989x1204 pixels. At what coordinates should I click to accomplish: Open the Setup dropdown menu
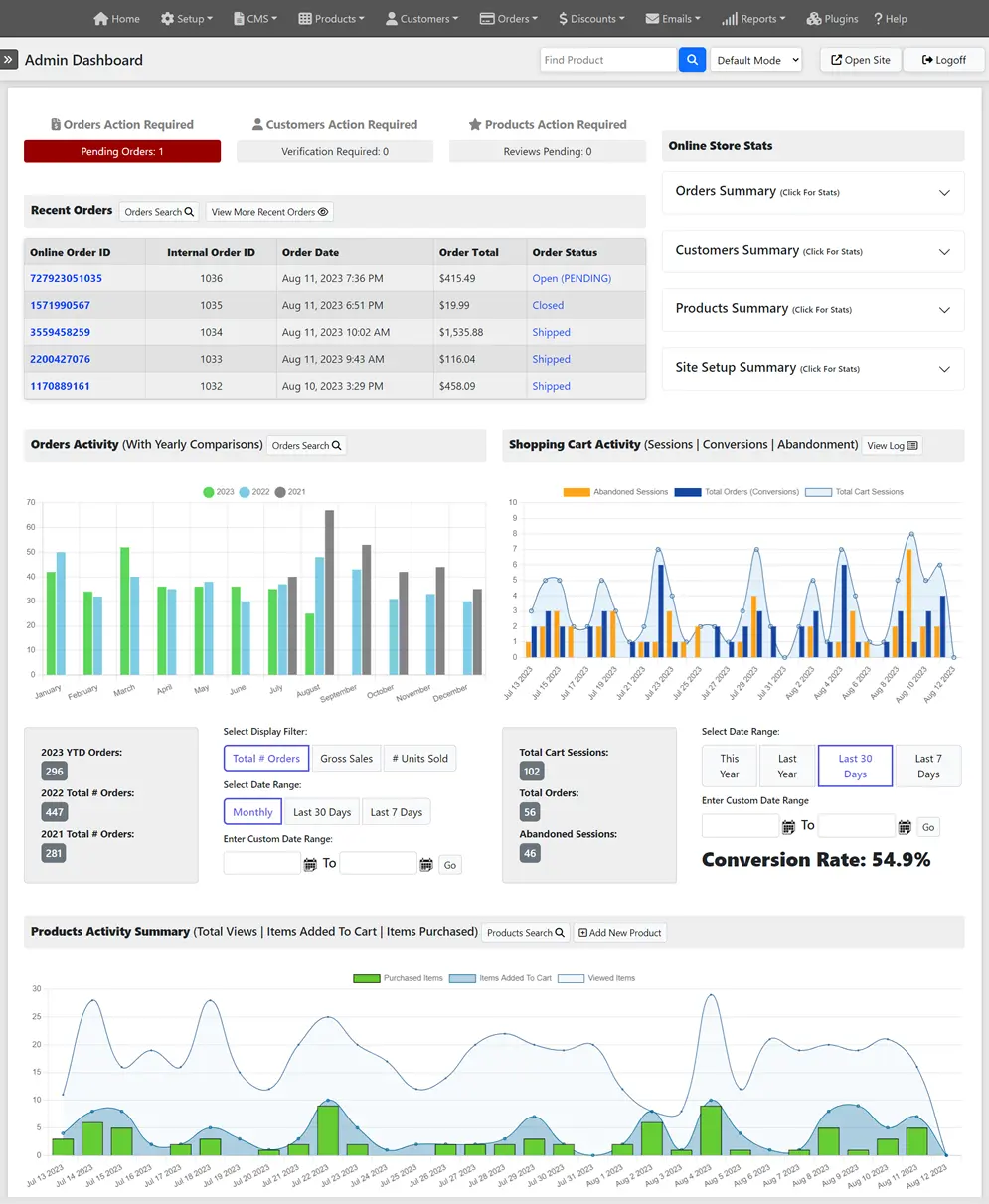187,19
